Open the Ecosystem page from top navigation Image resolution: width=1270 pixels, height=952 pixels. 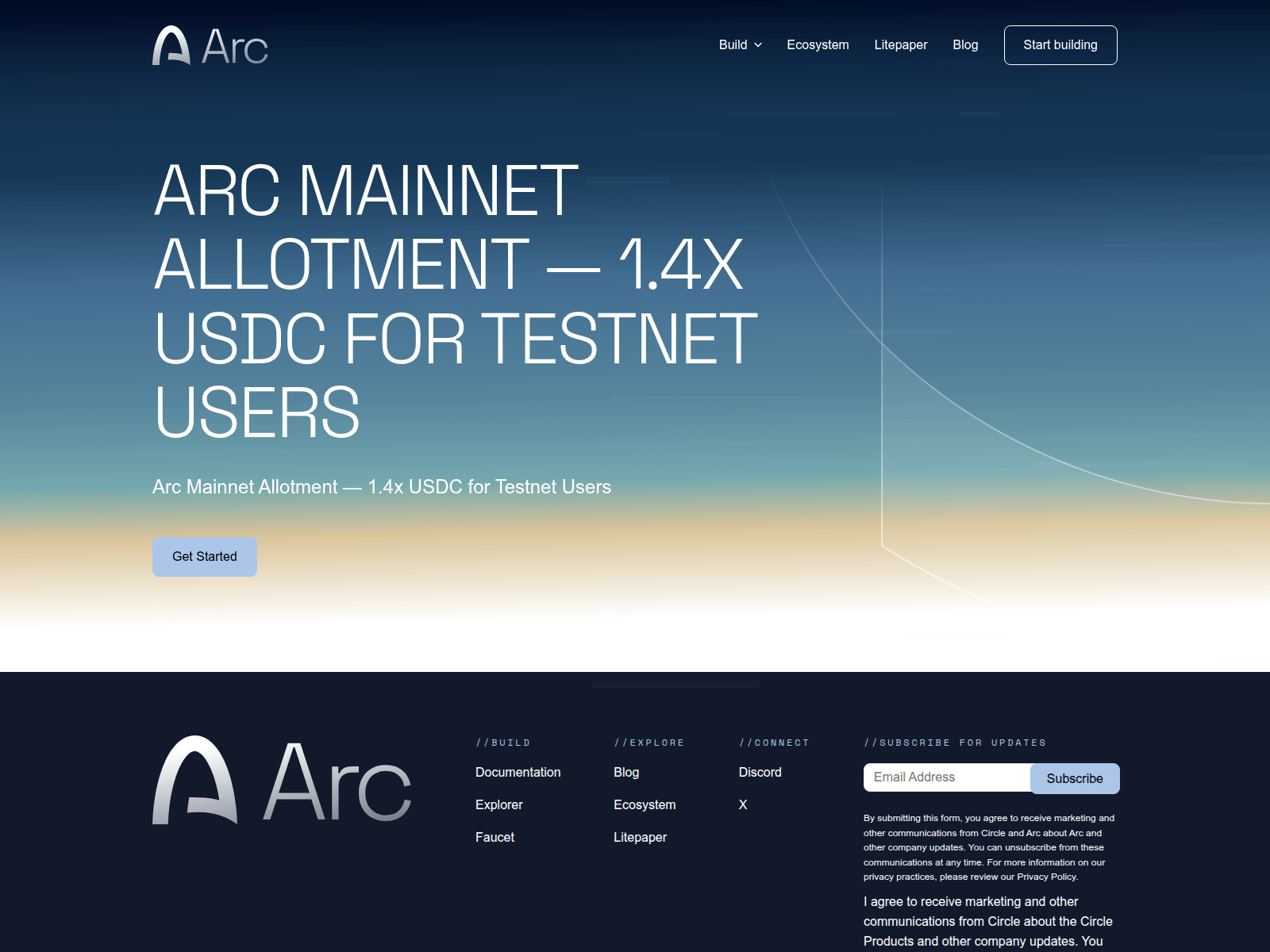click(818, 45)
